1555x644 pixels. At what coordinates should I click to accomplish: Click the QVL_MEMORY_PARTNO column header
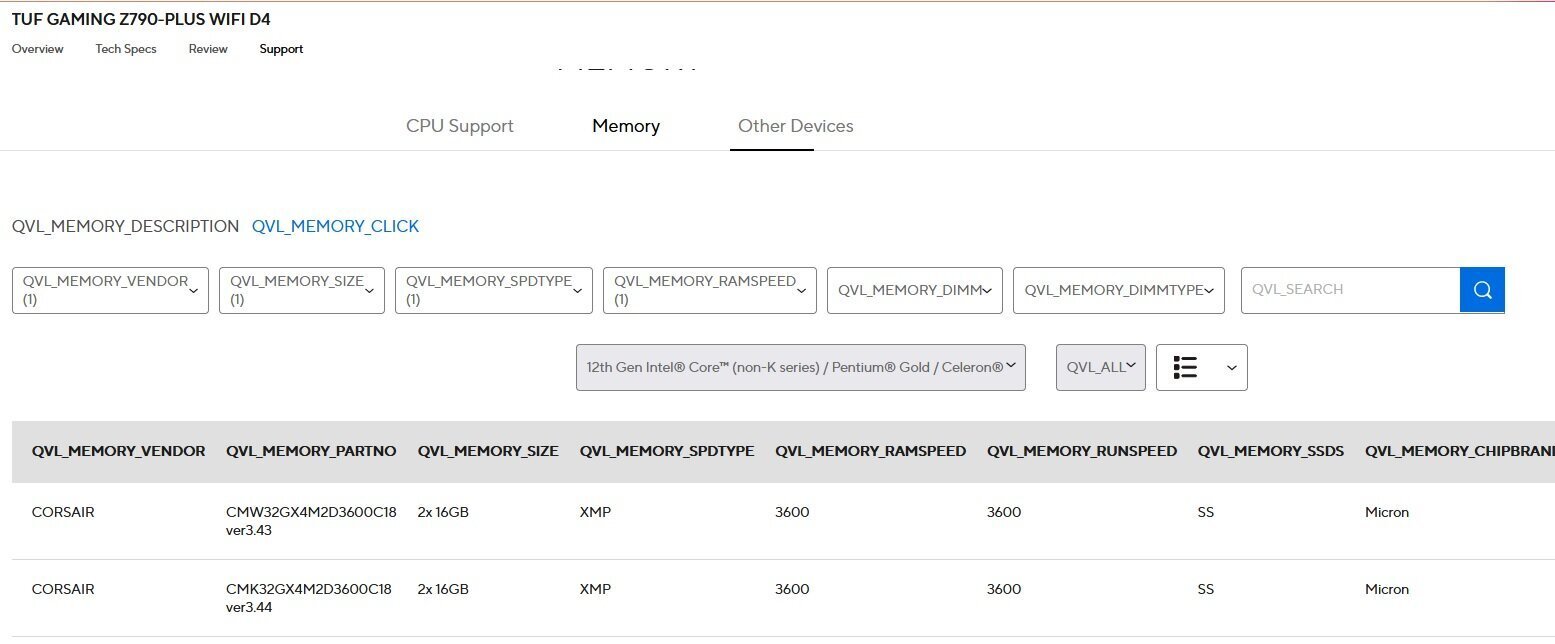(312, 451)
